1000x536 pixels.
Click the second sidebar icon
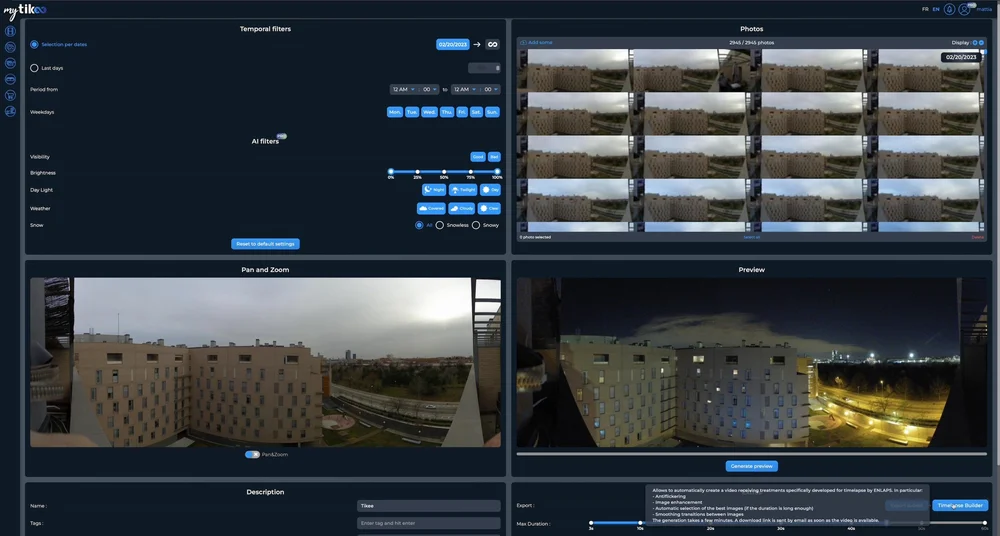tap(10, 47)
